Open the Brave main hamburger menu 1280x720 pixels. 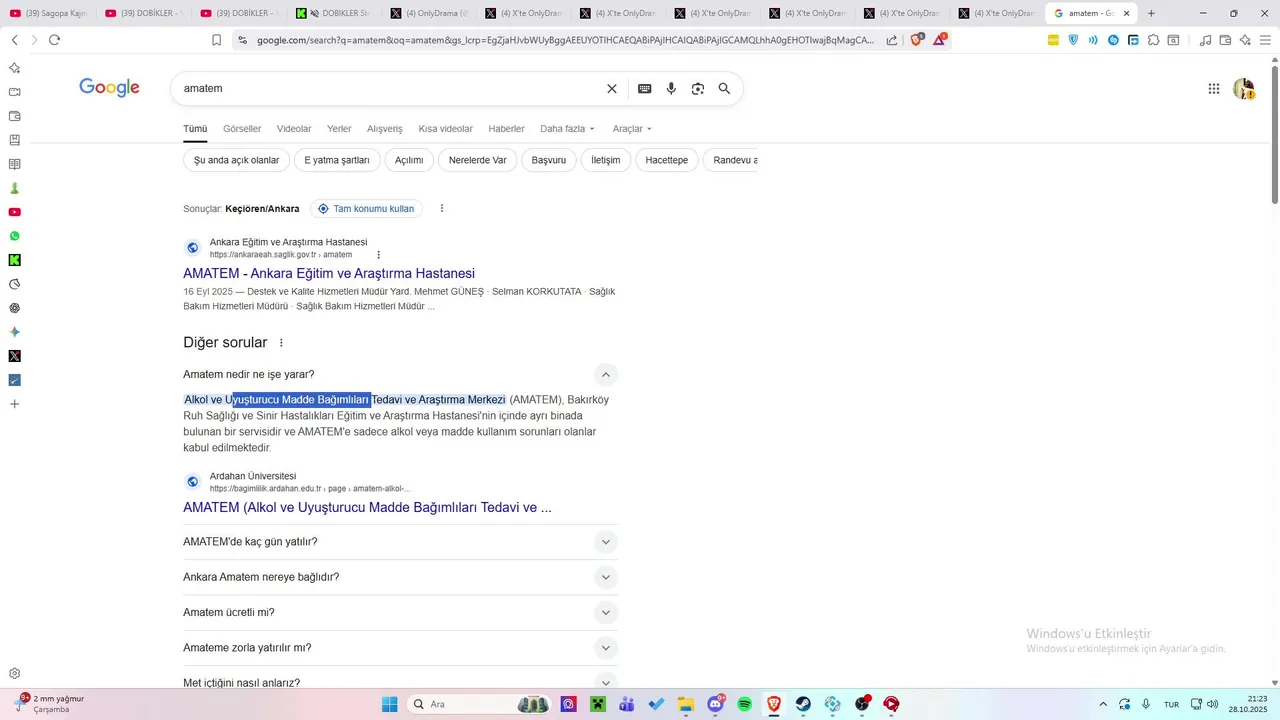[1265, 40]
